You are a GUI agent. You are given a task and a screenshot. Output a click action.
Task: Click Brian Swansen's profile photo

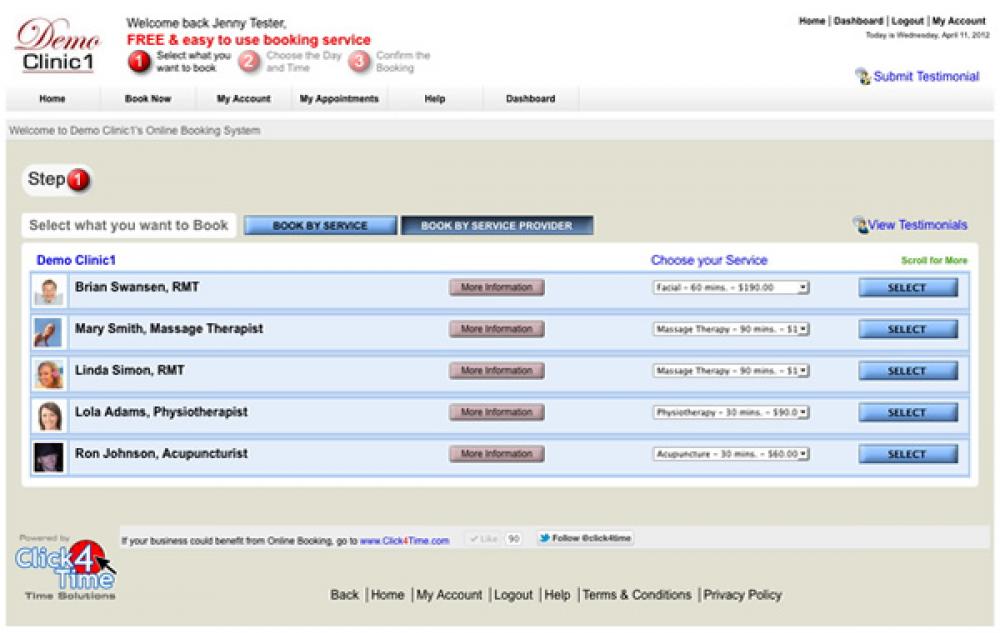[x=49, y=287]
